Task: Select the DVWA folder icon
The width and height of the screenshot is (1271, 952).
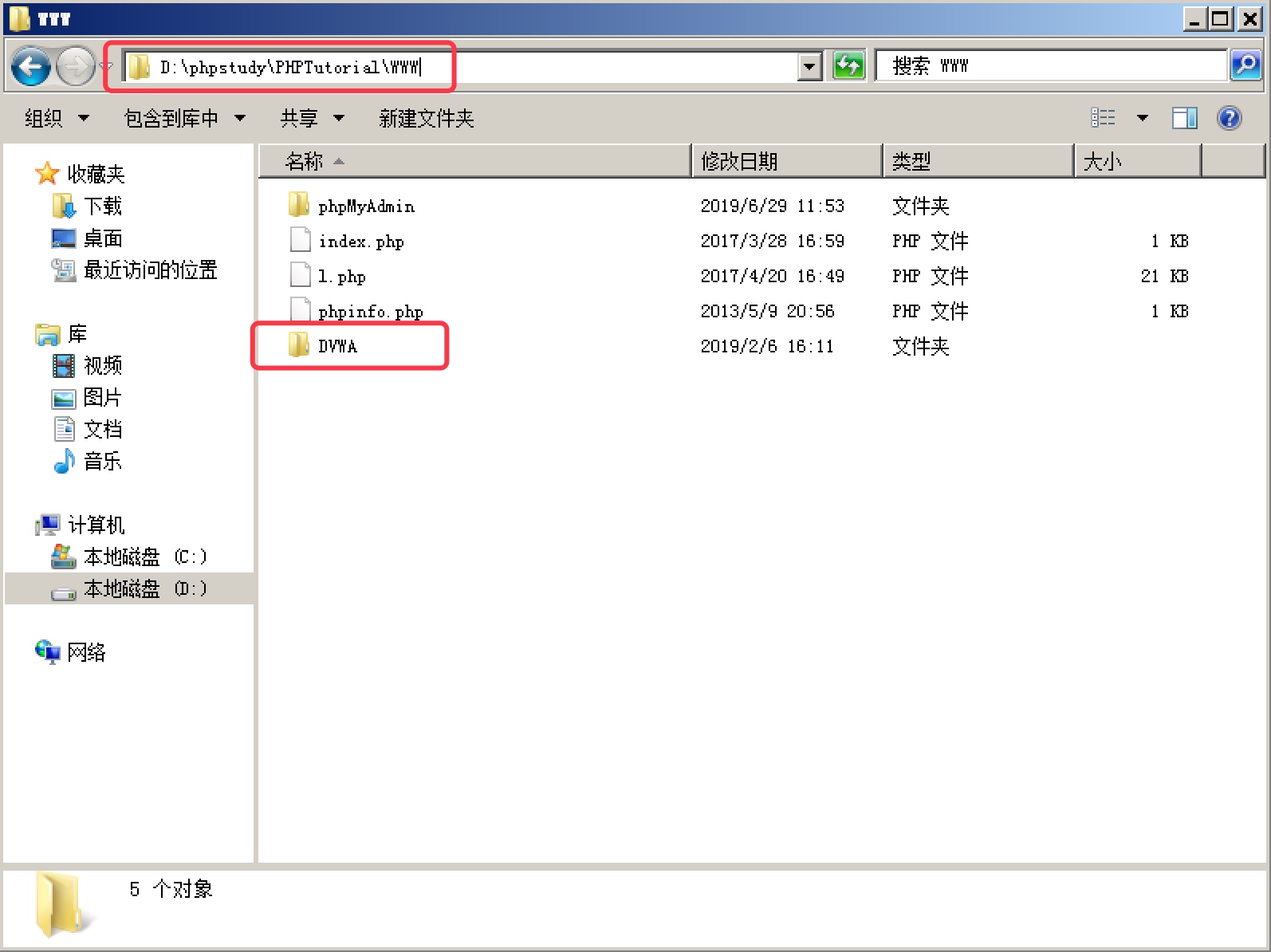Action: tap(299, 345)
